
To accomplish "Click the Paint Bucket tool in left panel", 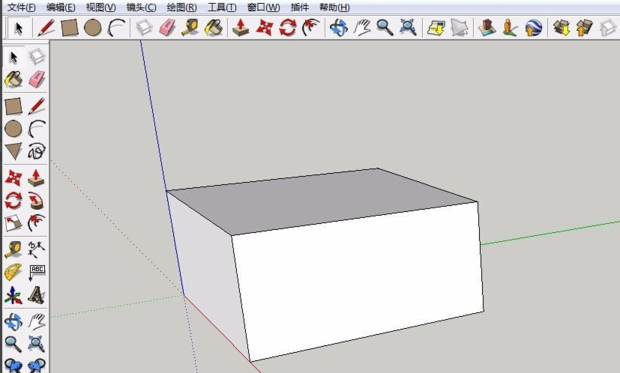I will pyautogui.click(x=13, y=80).
